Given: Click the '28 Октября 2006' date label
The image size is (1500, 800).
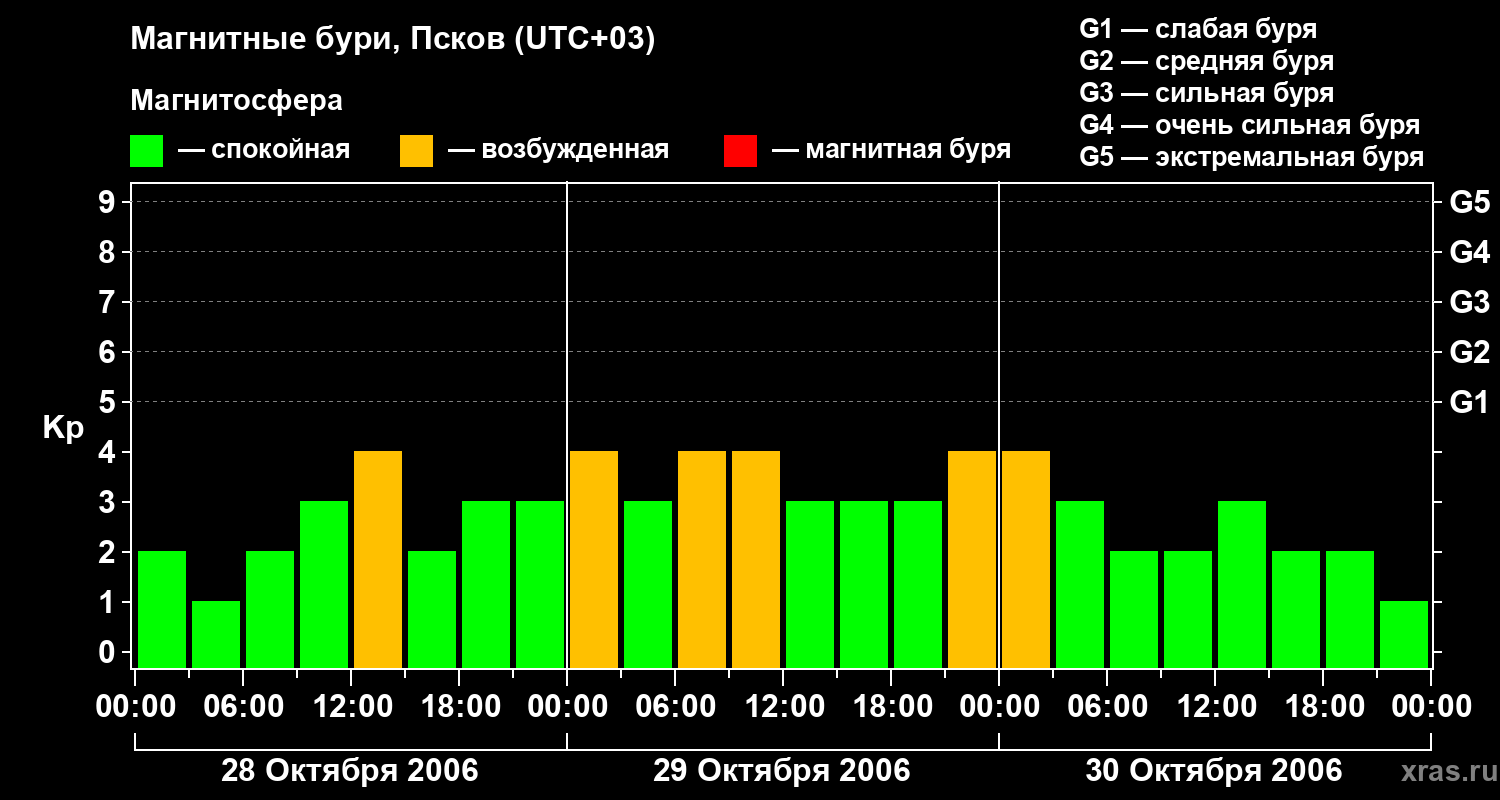Looking at the screenshot, I should coord(350,771).
